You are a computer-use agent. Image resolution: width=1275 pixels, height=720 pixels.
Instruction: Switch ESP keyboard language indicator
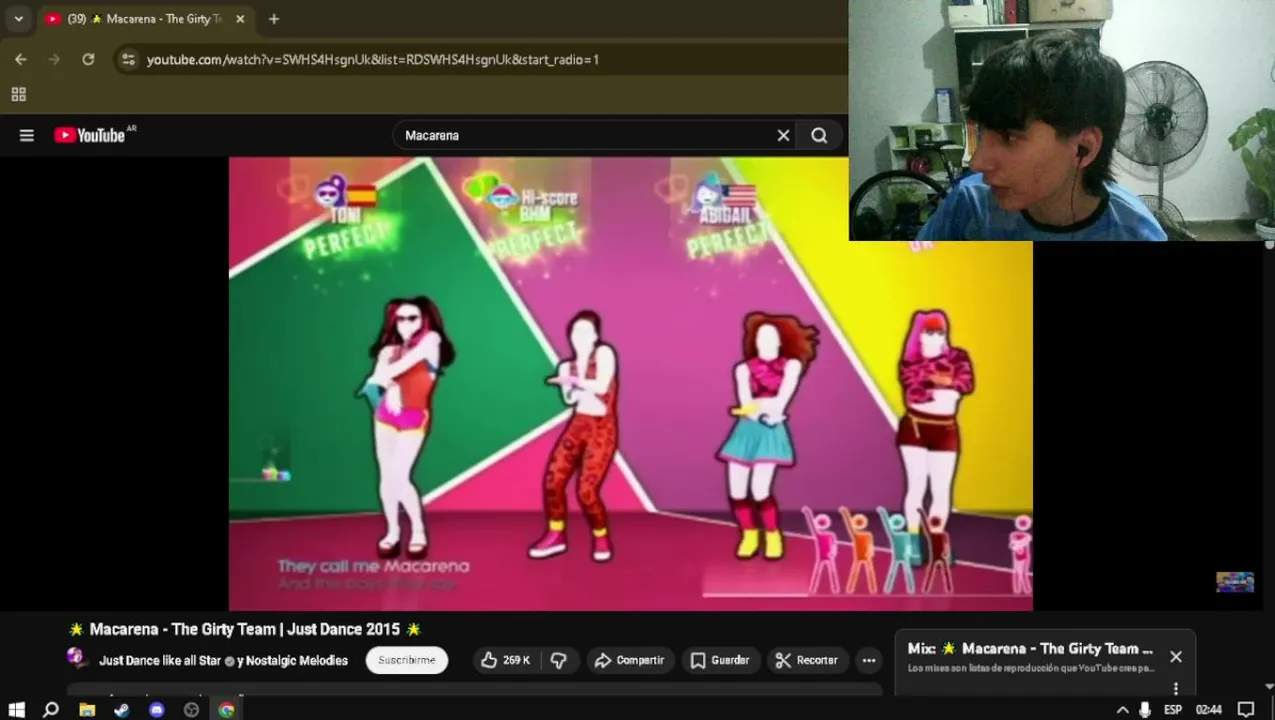[1173, 709]
